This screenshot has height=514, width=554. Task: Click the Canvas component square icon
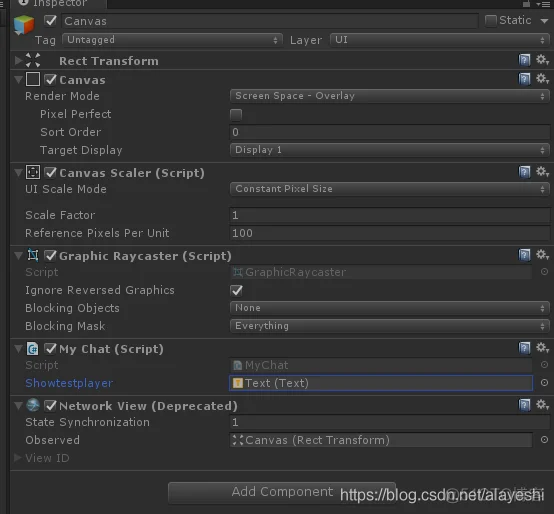33,79
